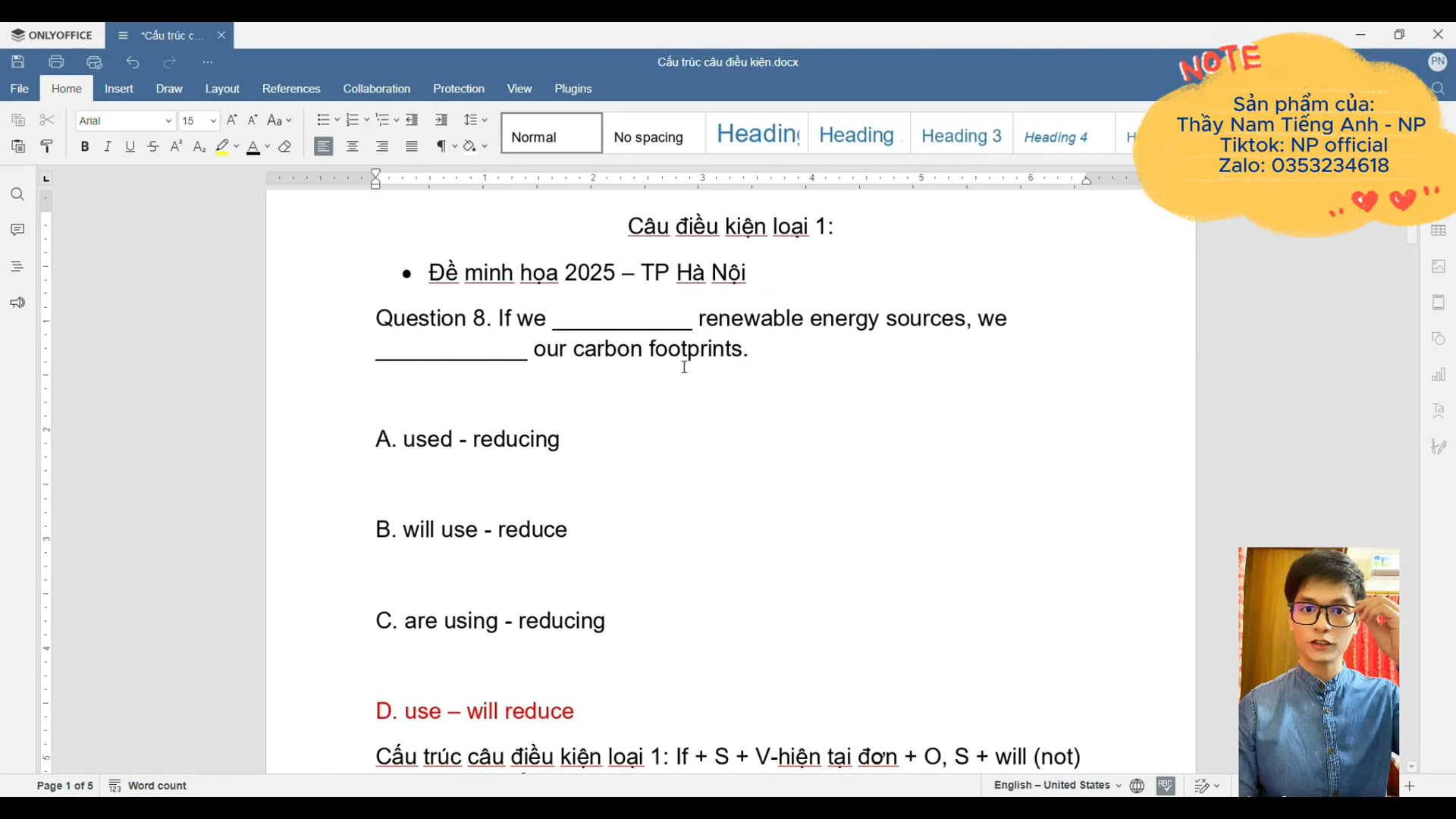
Task: Open Text Art settings panel
Action: pos(1439,410)
